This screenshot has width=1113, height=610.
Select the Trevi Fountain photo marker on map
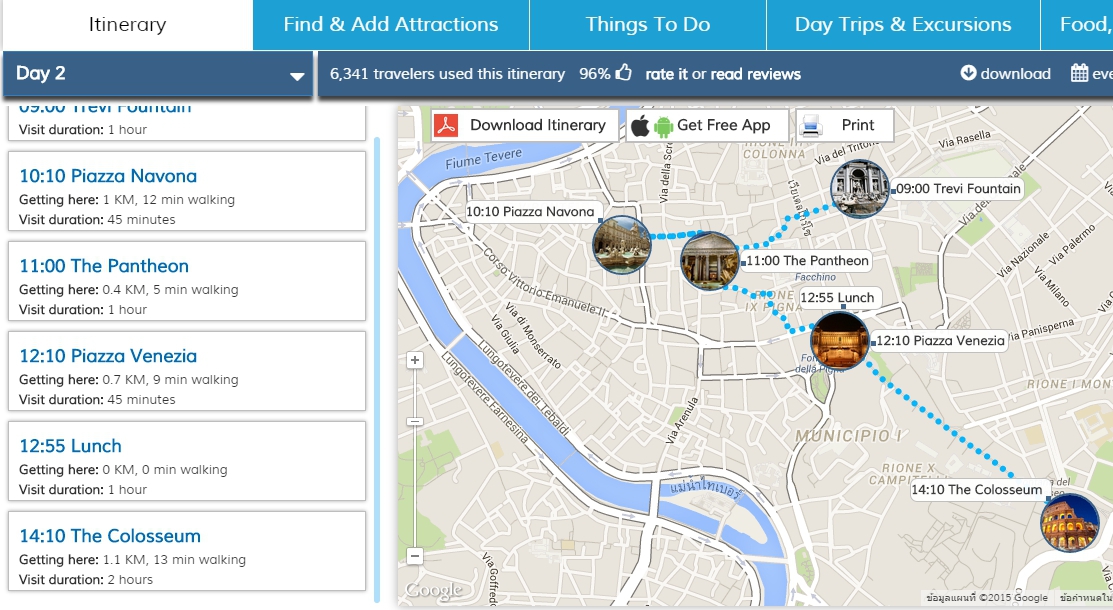point(860,188)
